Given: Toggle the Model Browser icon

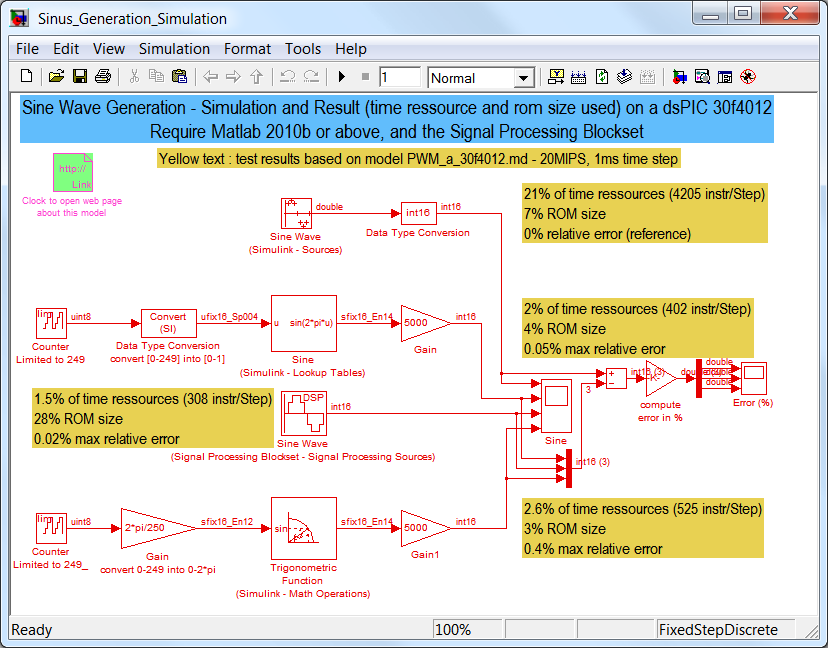Looking at the screenshot, I should click(x=725, y=77).
